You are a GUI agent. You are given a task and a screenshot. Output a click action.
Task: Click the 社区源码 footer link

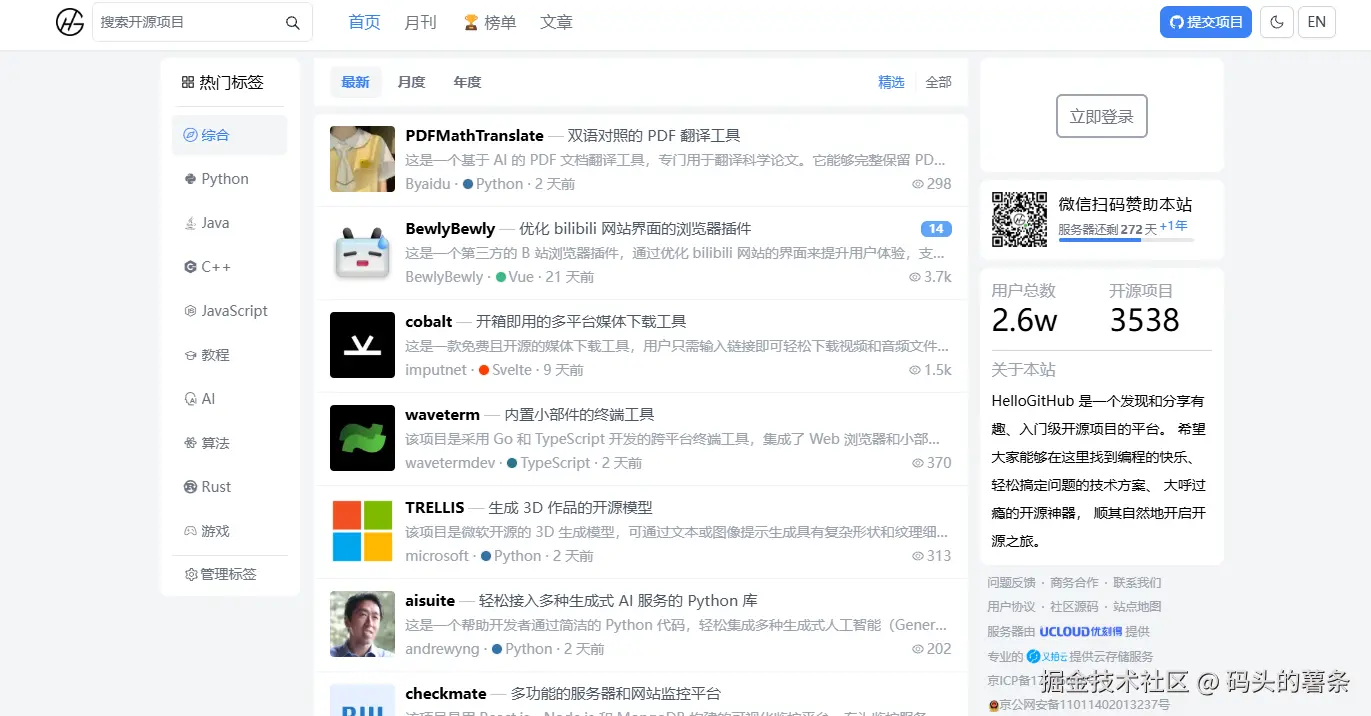pyautogui.click(x=1074, y=606)
